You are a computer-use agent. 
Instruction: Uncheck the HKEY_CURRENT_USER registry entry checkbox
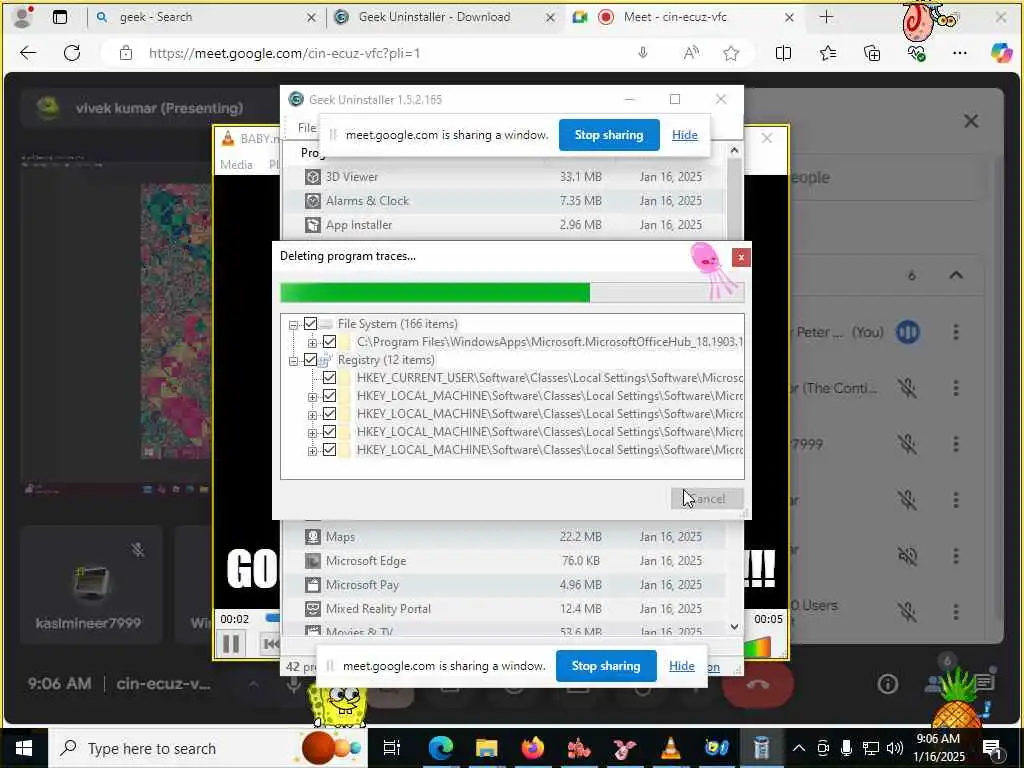click(x=329, y=377)
